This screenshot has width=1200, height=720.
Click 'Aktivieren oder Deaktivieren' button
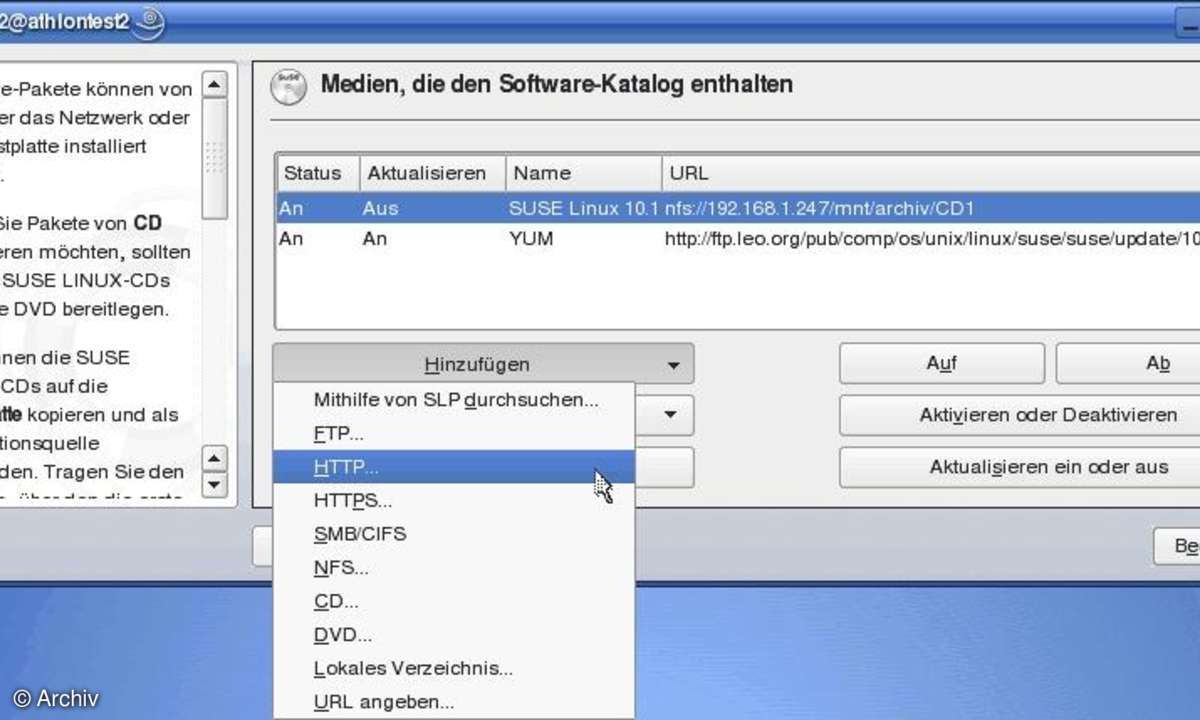pos(1020,415)
